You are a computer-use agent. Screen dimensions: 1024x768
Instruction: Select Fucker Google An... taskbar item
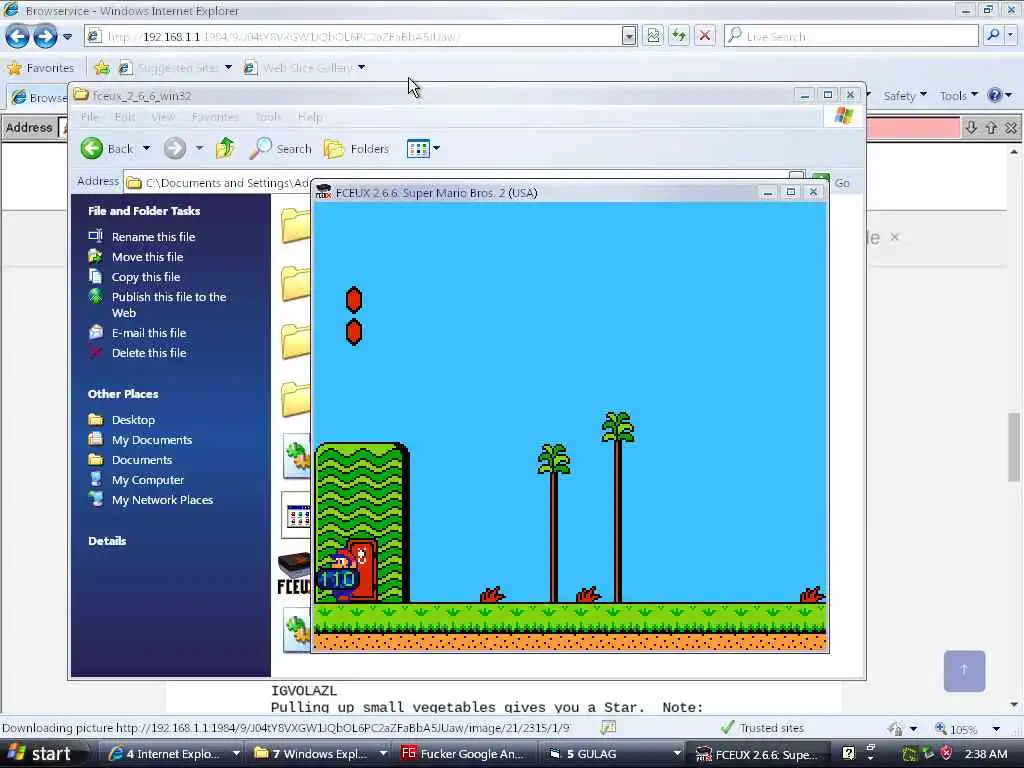[x=467, y=754]
